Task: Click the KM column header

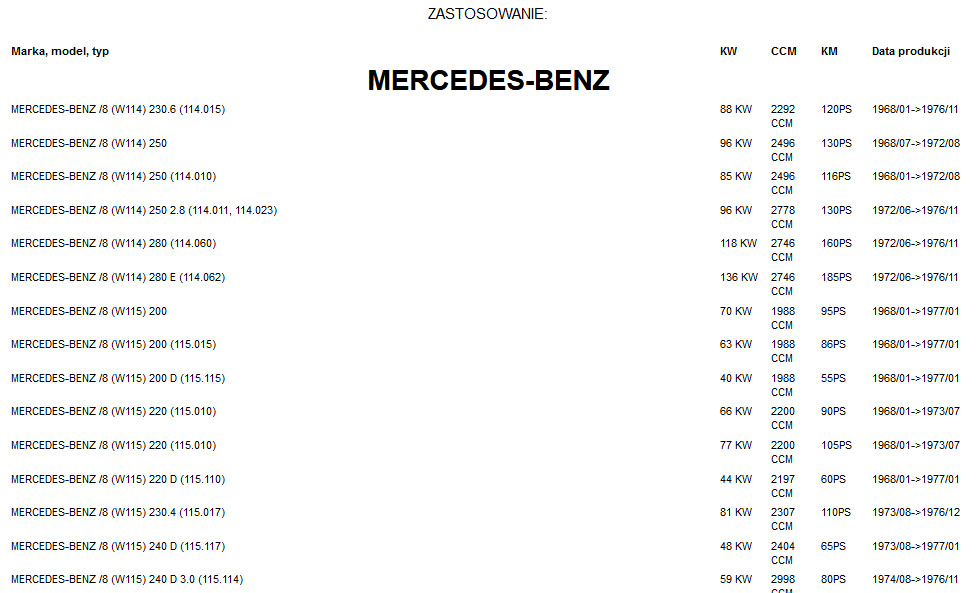Action: 829,51
